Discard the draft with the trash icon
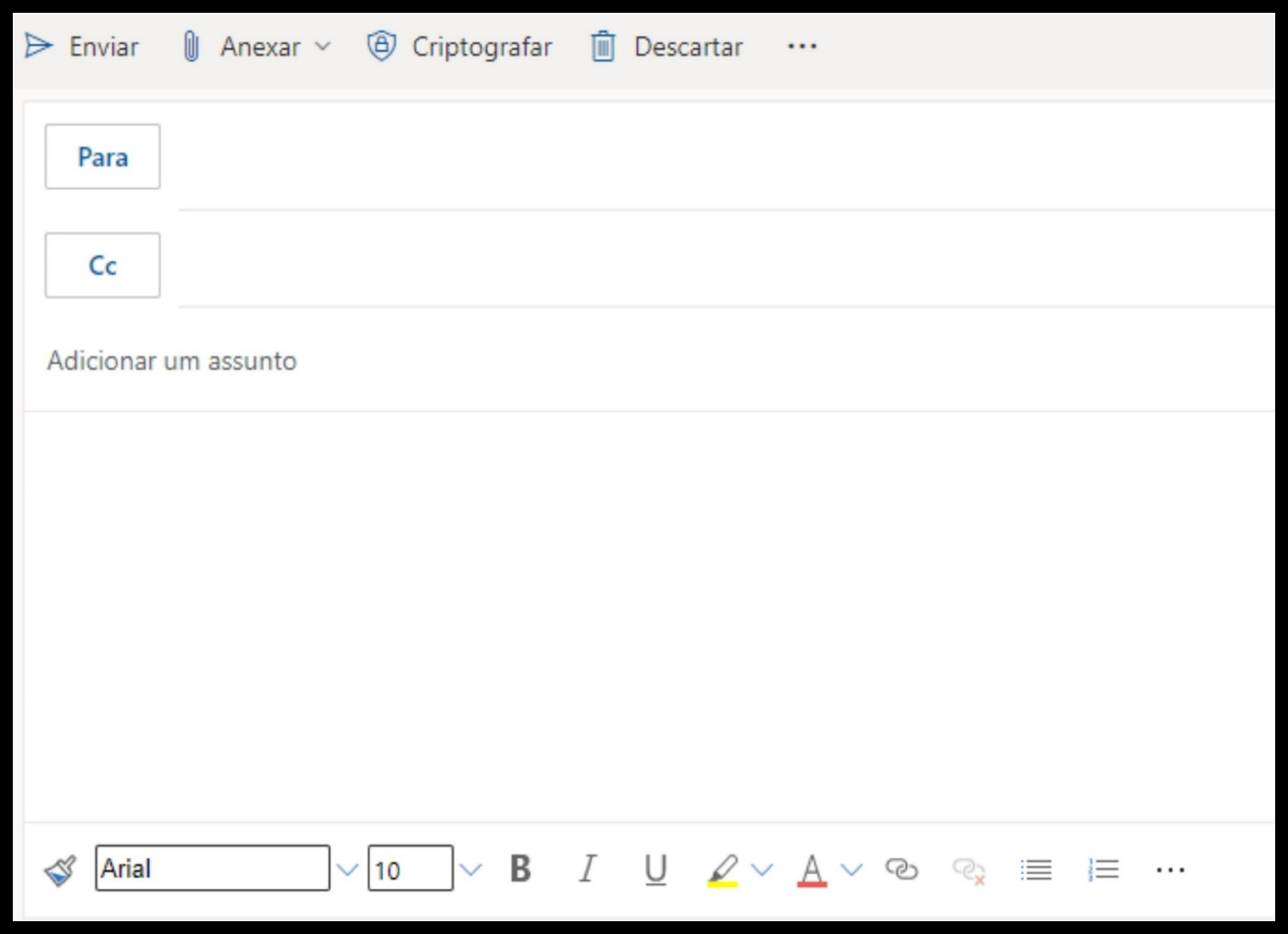This screenshot has width=1288, height=934. click(x=603, y=46)
